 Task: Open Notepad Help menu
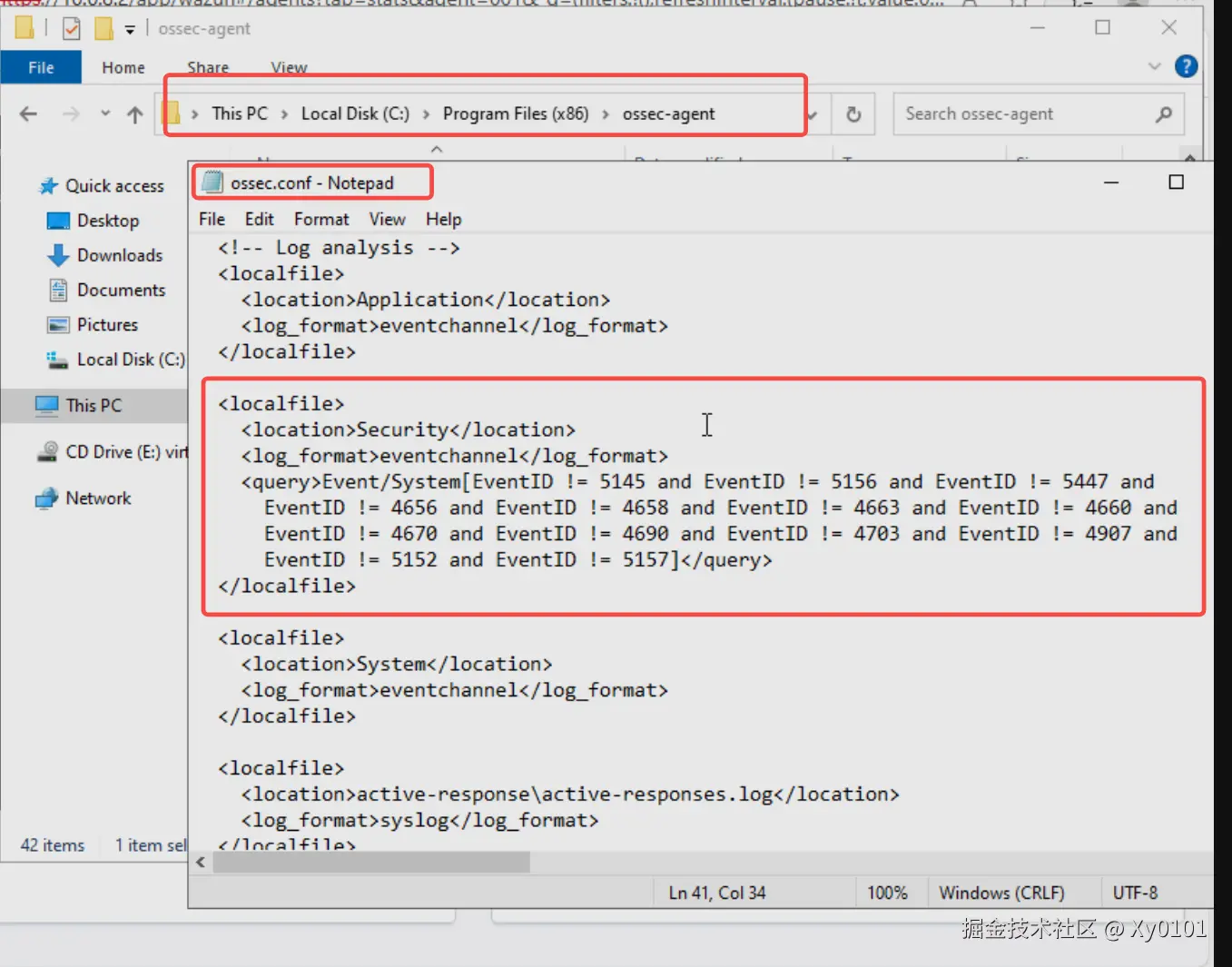click(443, 219)
